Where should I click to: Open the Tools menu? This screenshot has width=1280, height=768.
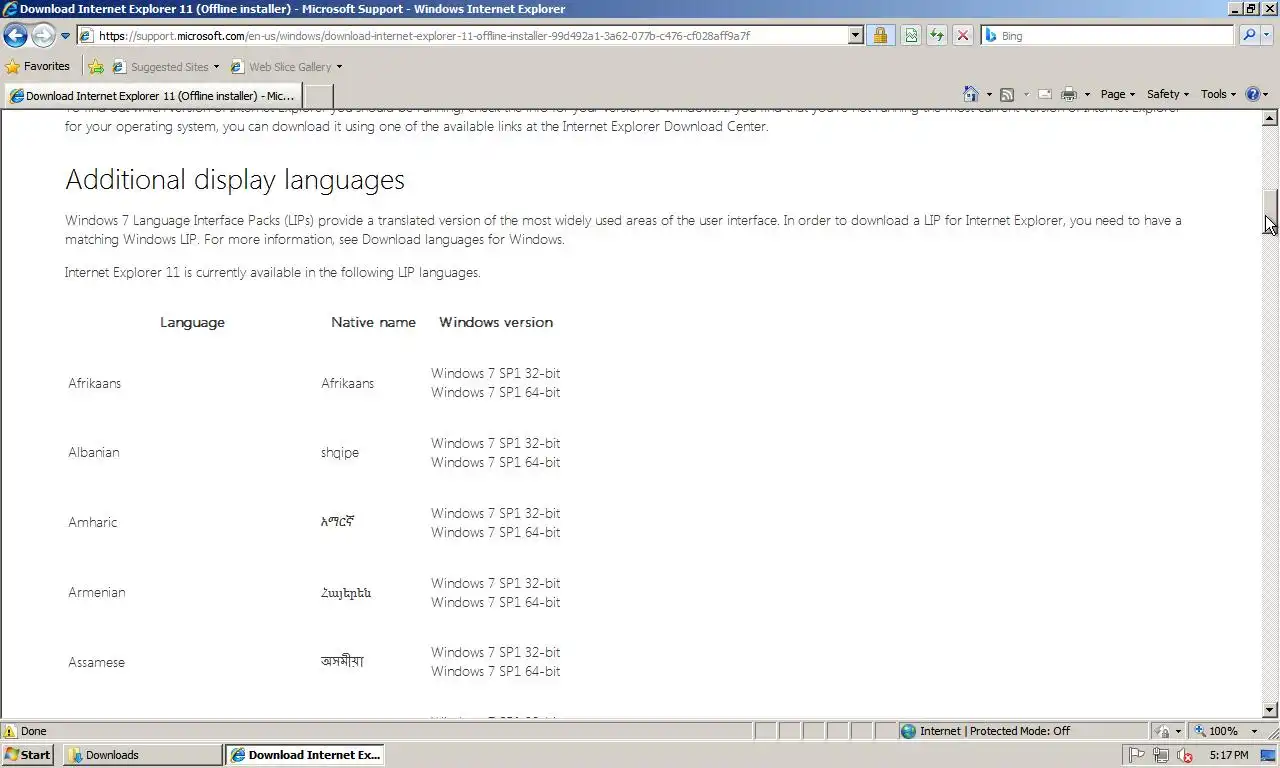(1218, 94)
